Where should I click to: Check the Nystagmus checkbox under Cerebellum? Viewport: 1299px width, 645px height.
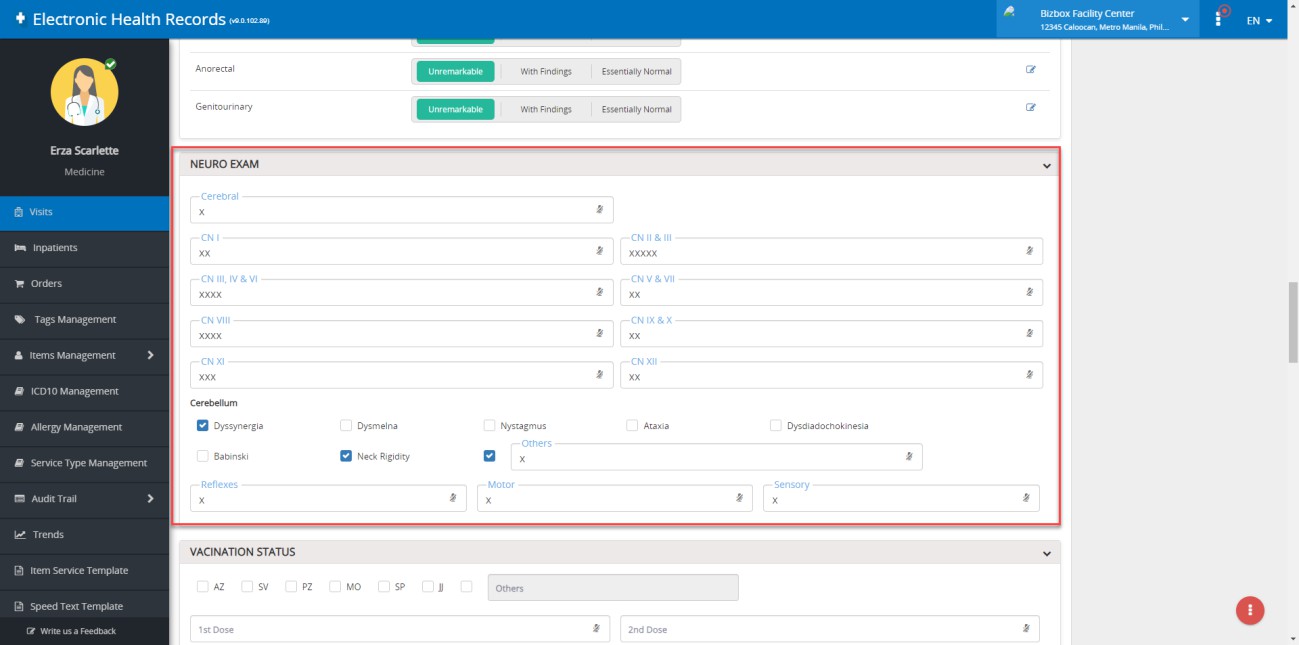[489, 425]
